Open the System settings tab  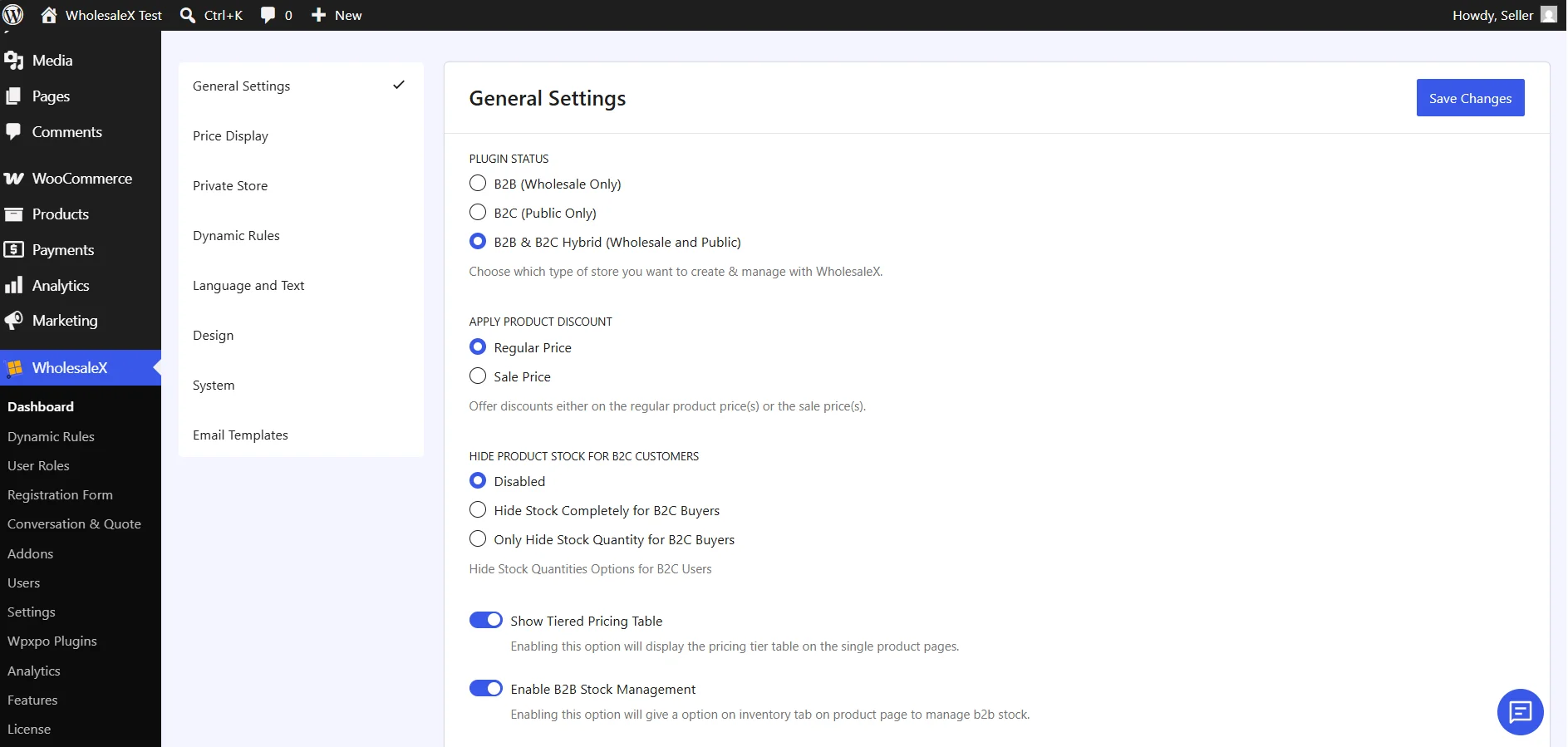(x=301, y=386)
